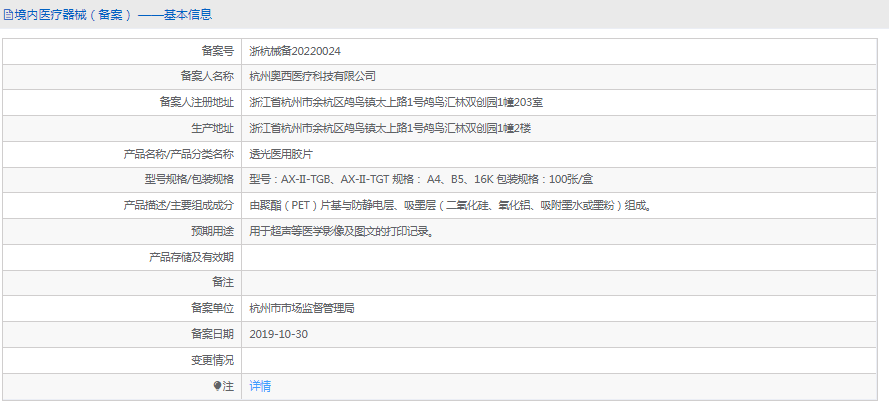The image size is (889, 408).
Task: Select the date 2019-10-30
Action: click(279, 334)
